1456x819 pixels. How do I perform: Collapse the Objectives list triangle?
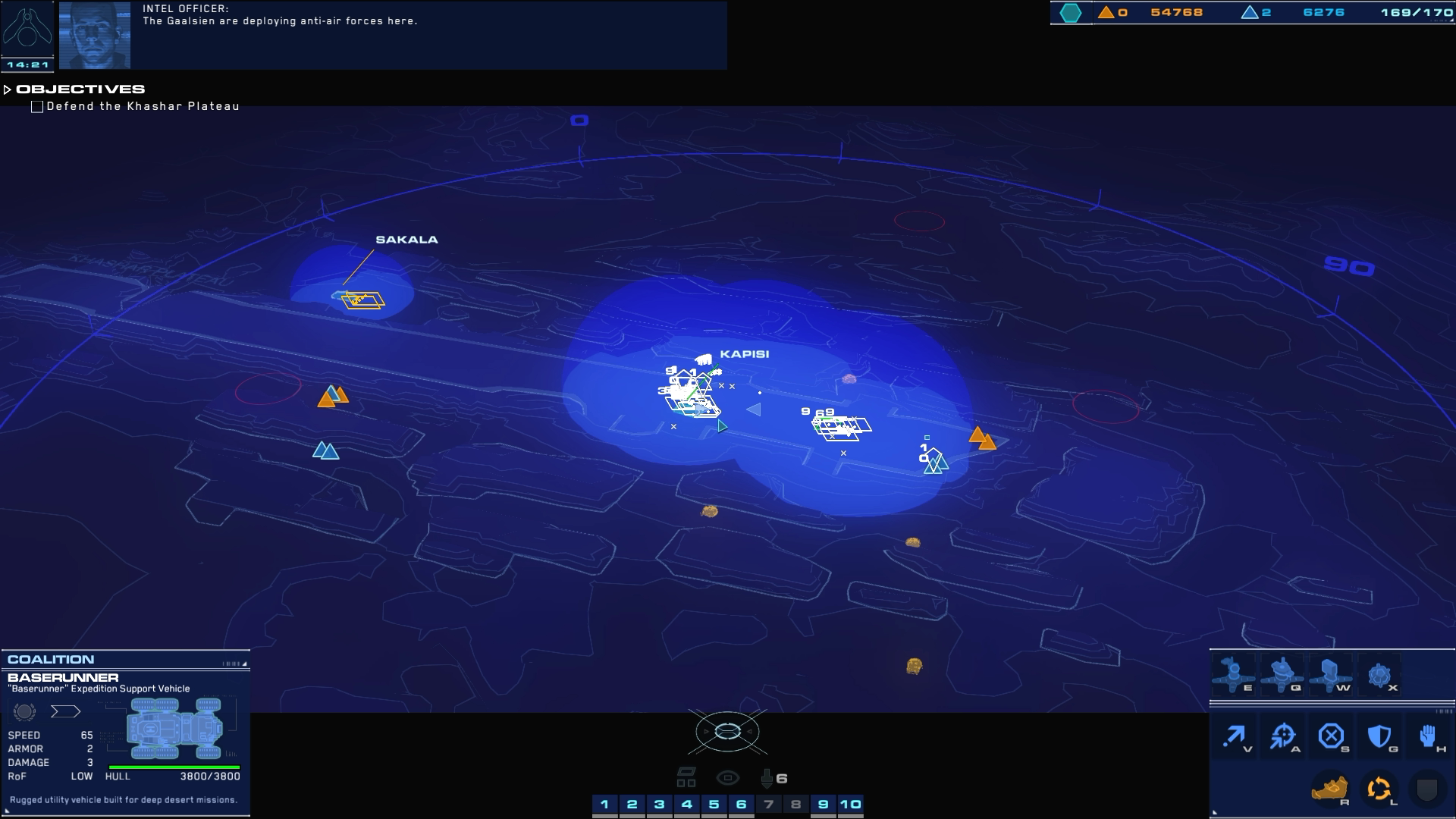8,89
